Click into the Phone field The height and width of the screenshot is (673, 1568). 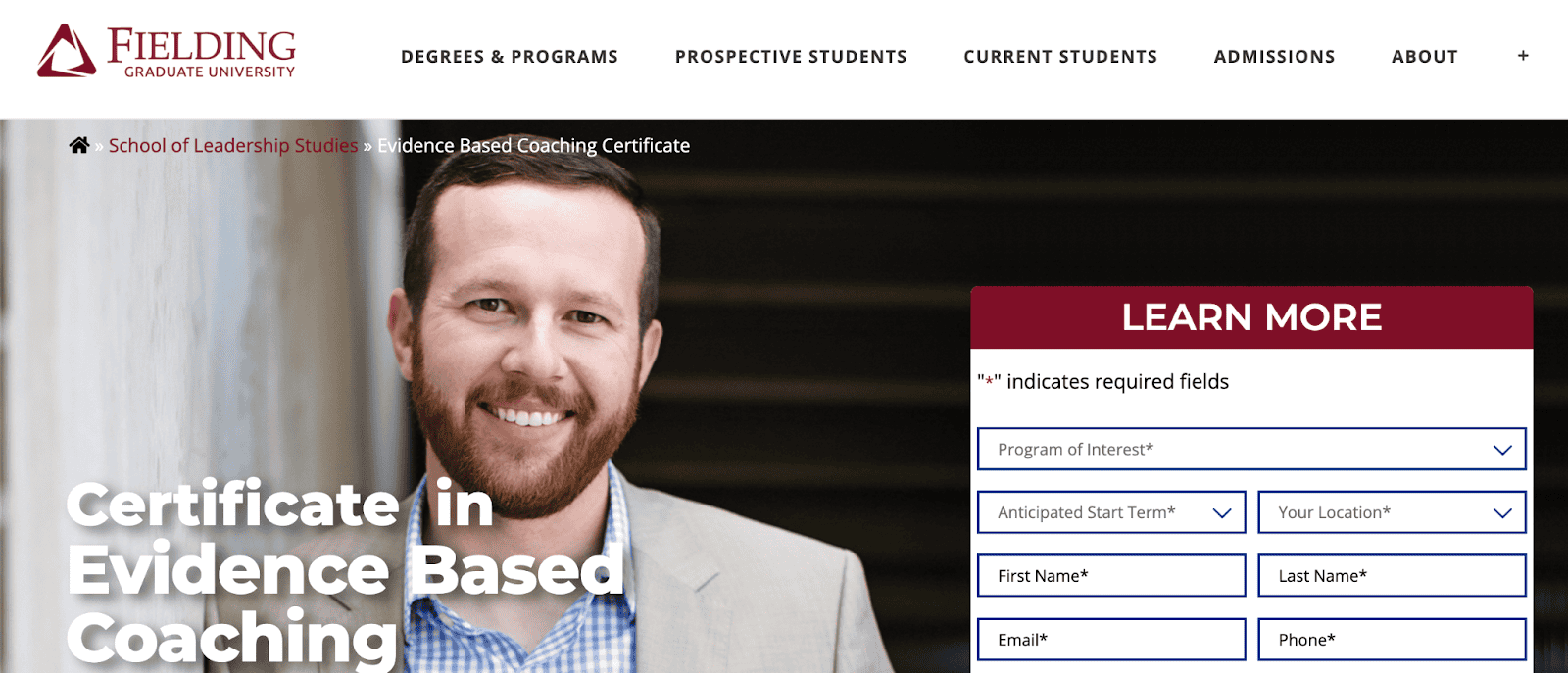pos(1391,639)
